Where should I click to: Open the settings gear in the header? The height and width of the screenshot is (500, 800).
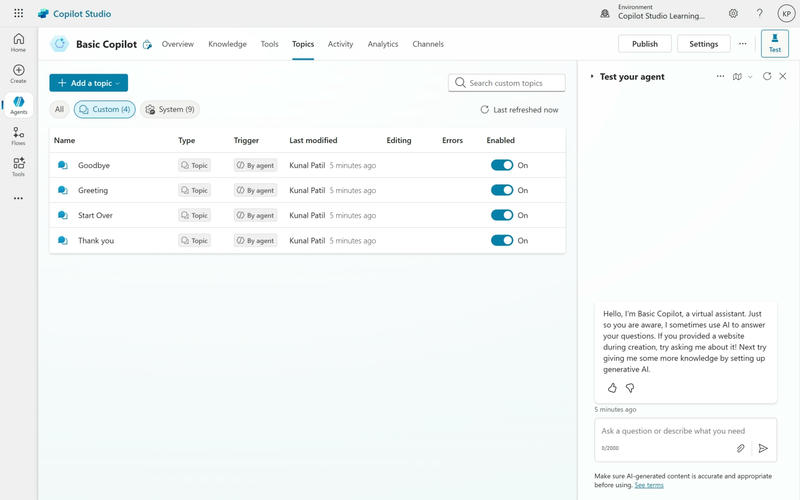coord(733,13)
